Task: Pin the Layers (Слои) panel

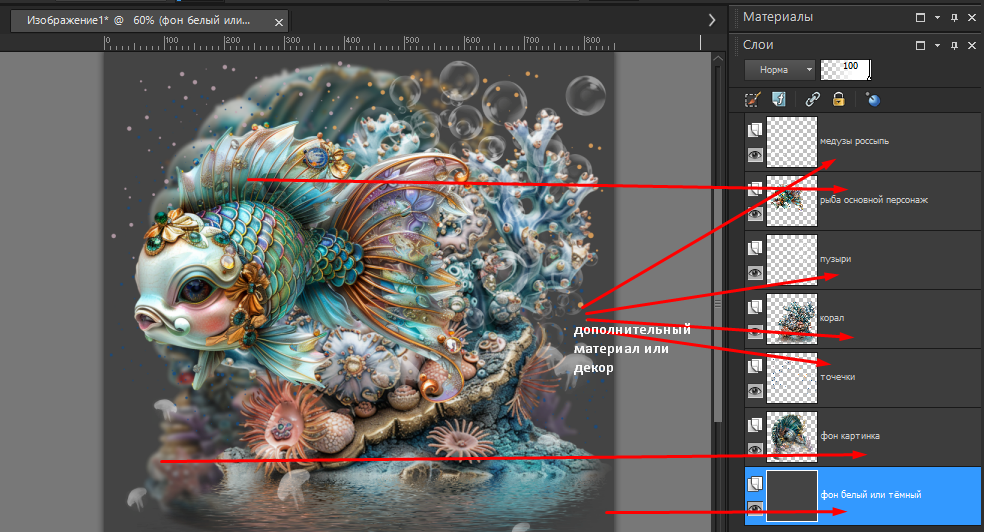Action: pos(955,45)
